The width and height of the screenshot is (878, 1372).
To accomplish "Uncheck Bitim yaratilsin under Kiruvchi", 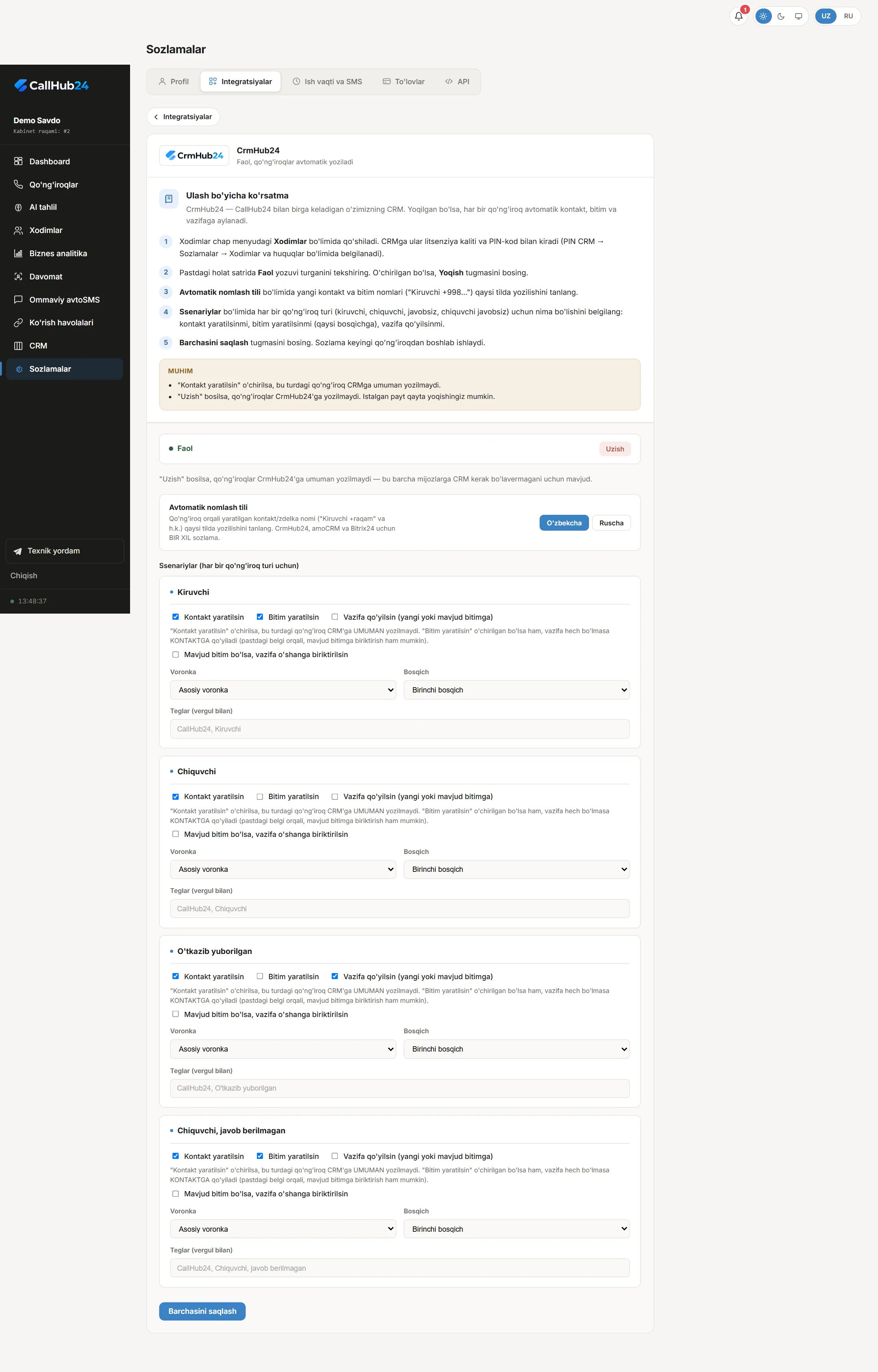I will click(x=259, y=616).
